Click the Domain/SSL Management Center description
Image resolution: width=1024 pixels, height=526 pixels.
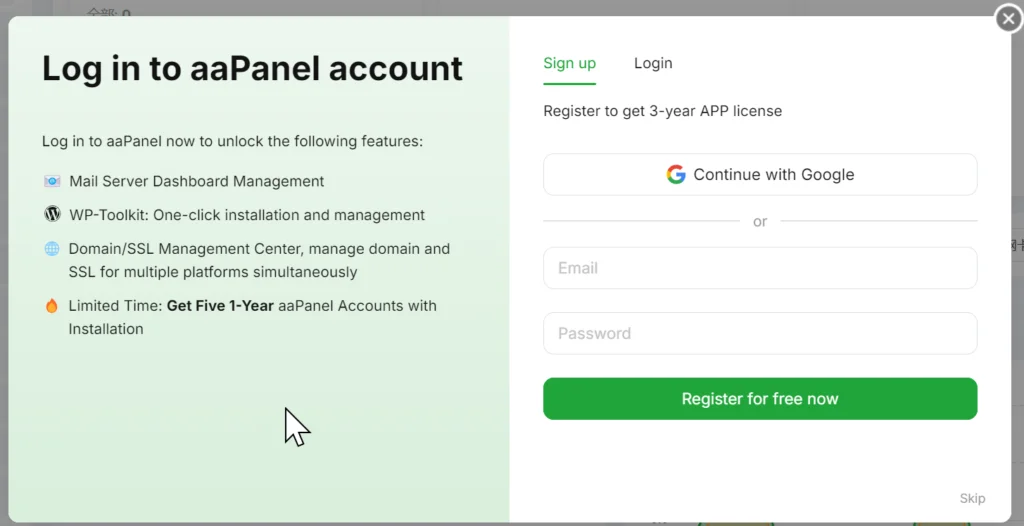coord(259,260)
